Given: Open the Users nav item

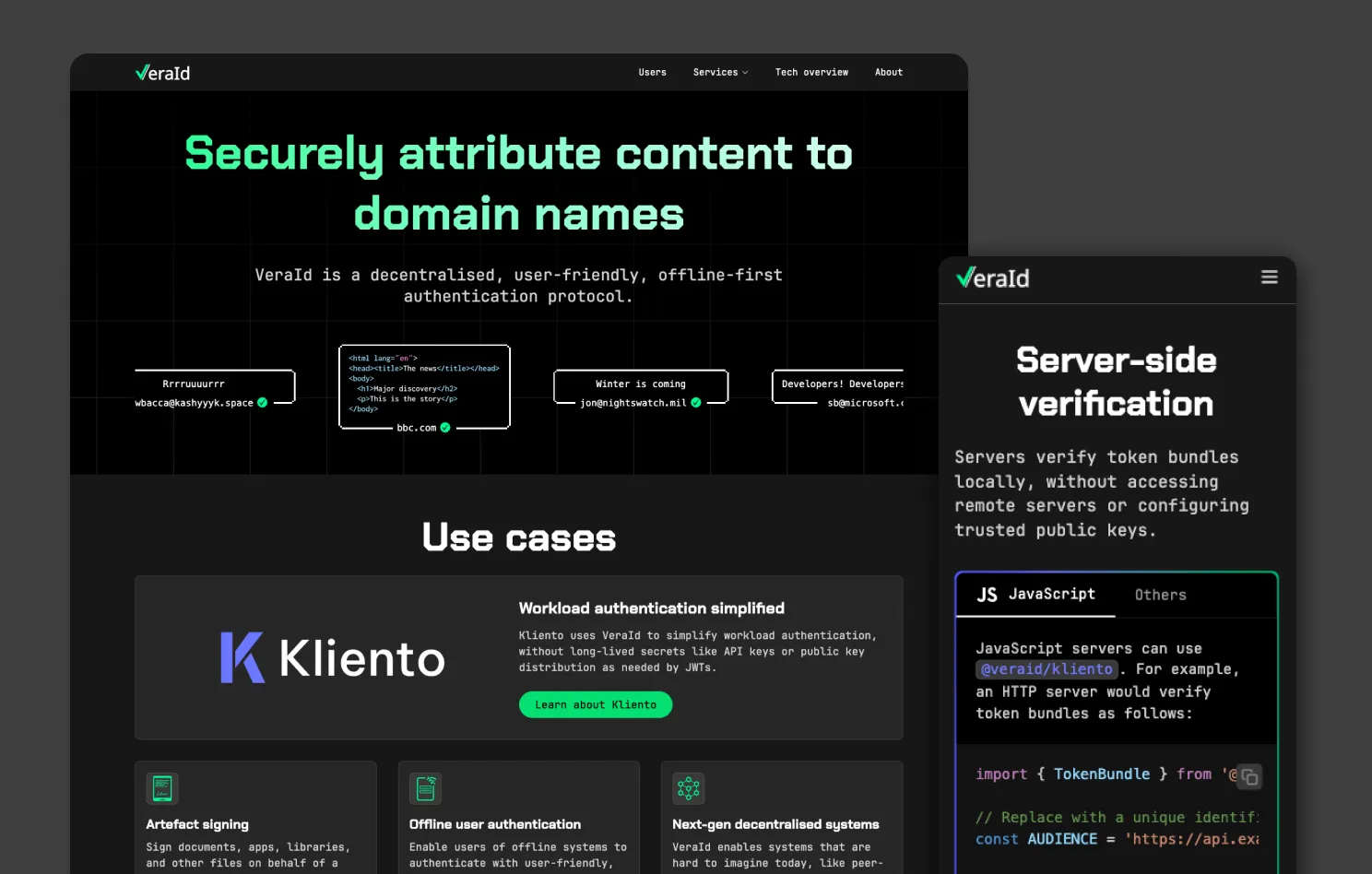Looking at the screenshot, I should coord(652,72).
